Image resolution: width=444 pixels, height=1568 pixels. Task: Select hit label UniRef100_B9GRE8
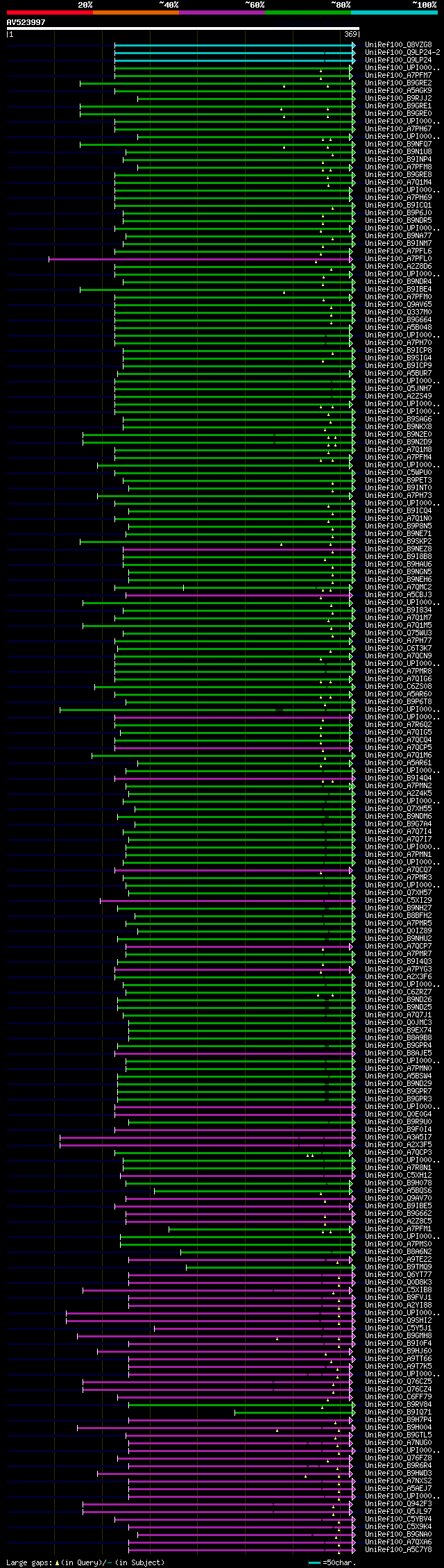(398, 175)
